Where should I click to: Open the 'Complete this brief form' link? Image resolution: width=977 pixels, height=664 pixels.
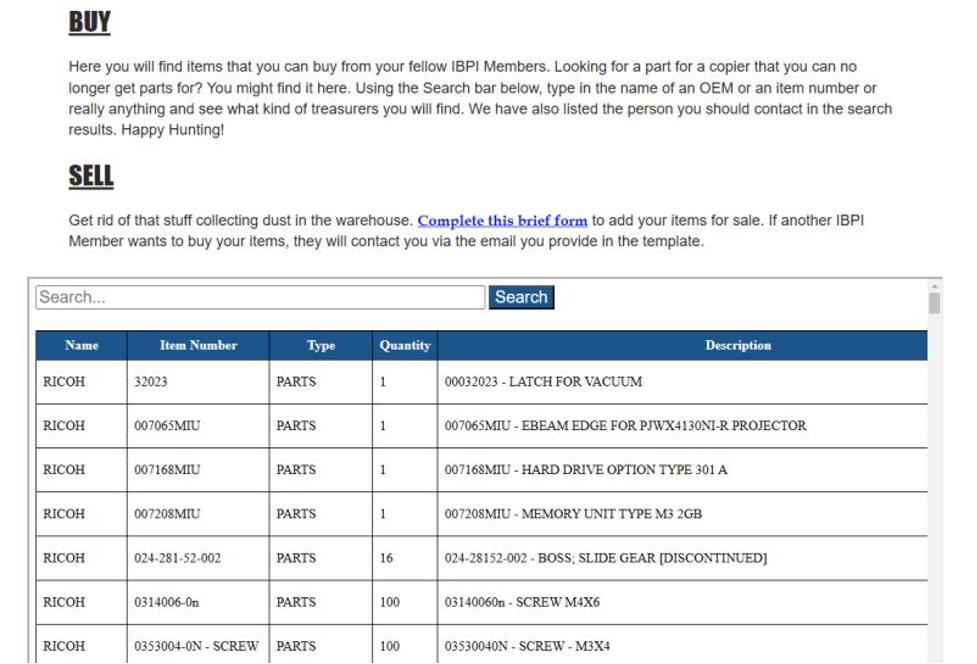(x=502, y=220)
